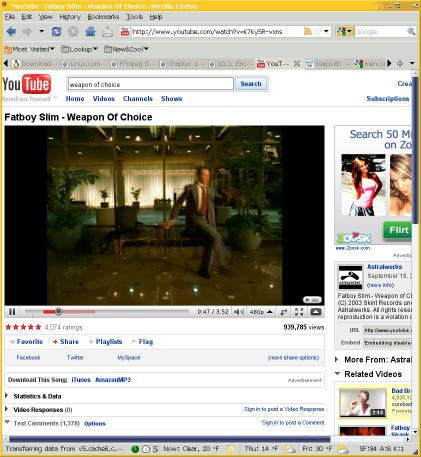
Task: Open the Tools menu
Action: 134,17
